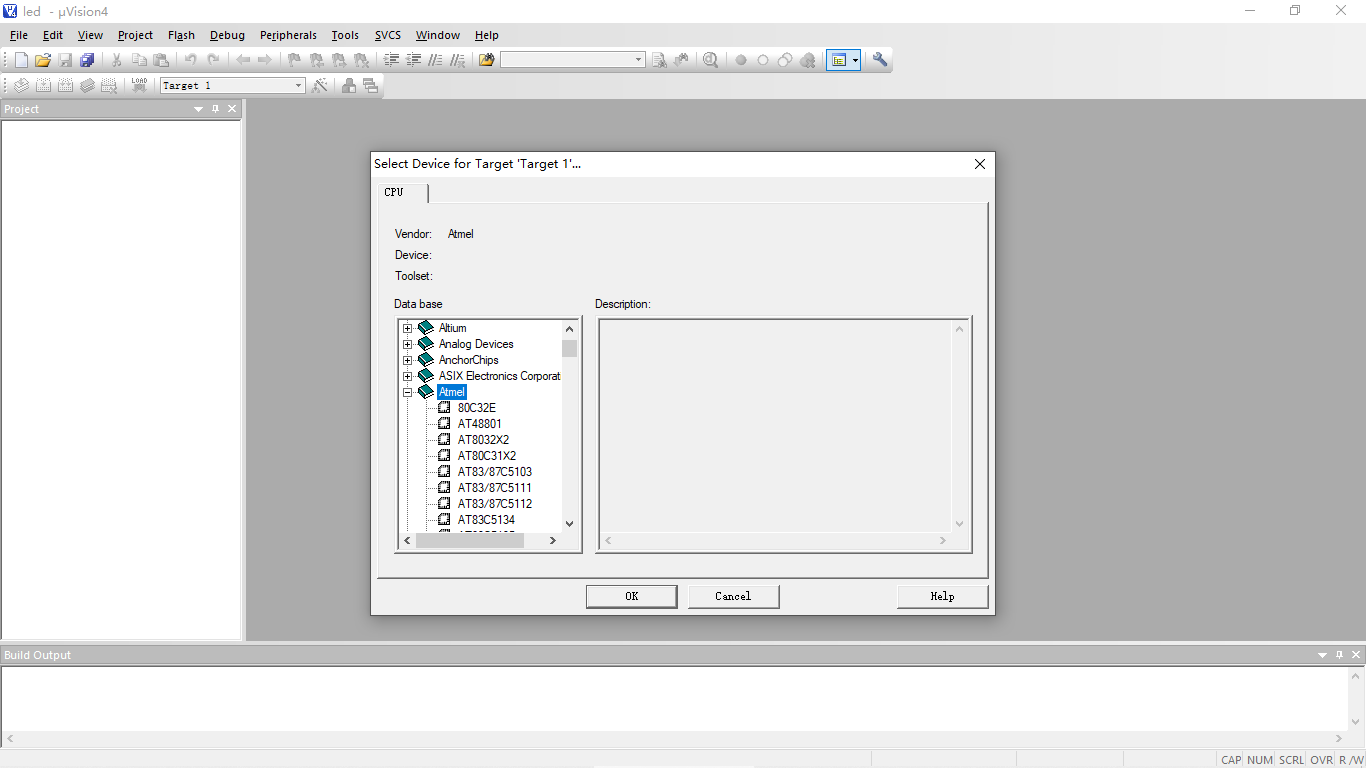Click the Redo arrow icon
This screenshot has width=1366, height=768.
coord(213,60)
